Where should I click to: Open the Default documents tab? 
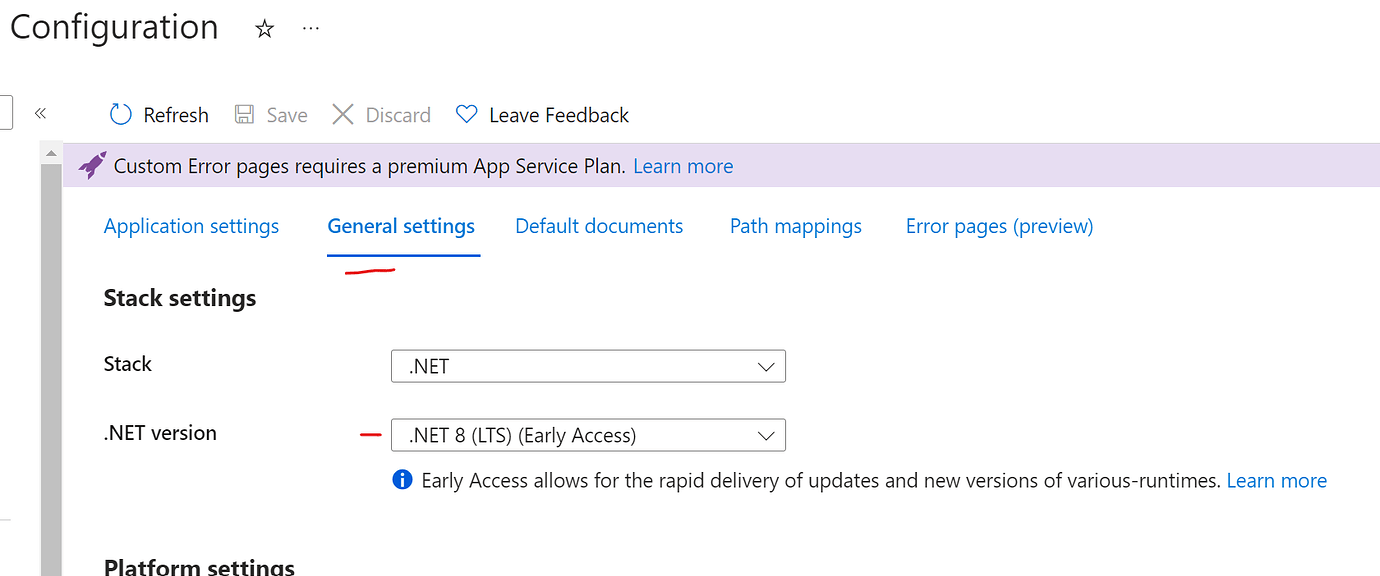pyautogui.click(x=599, y=226)
